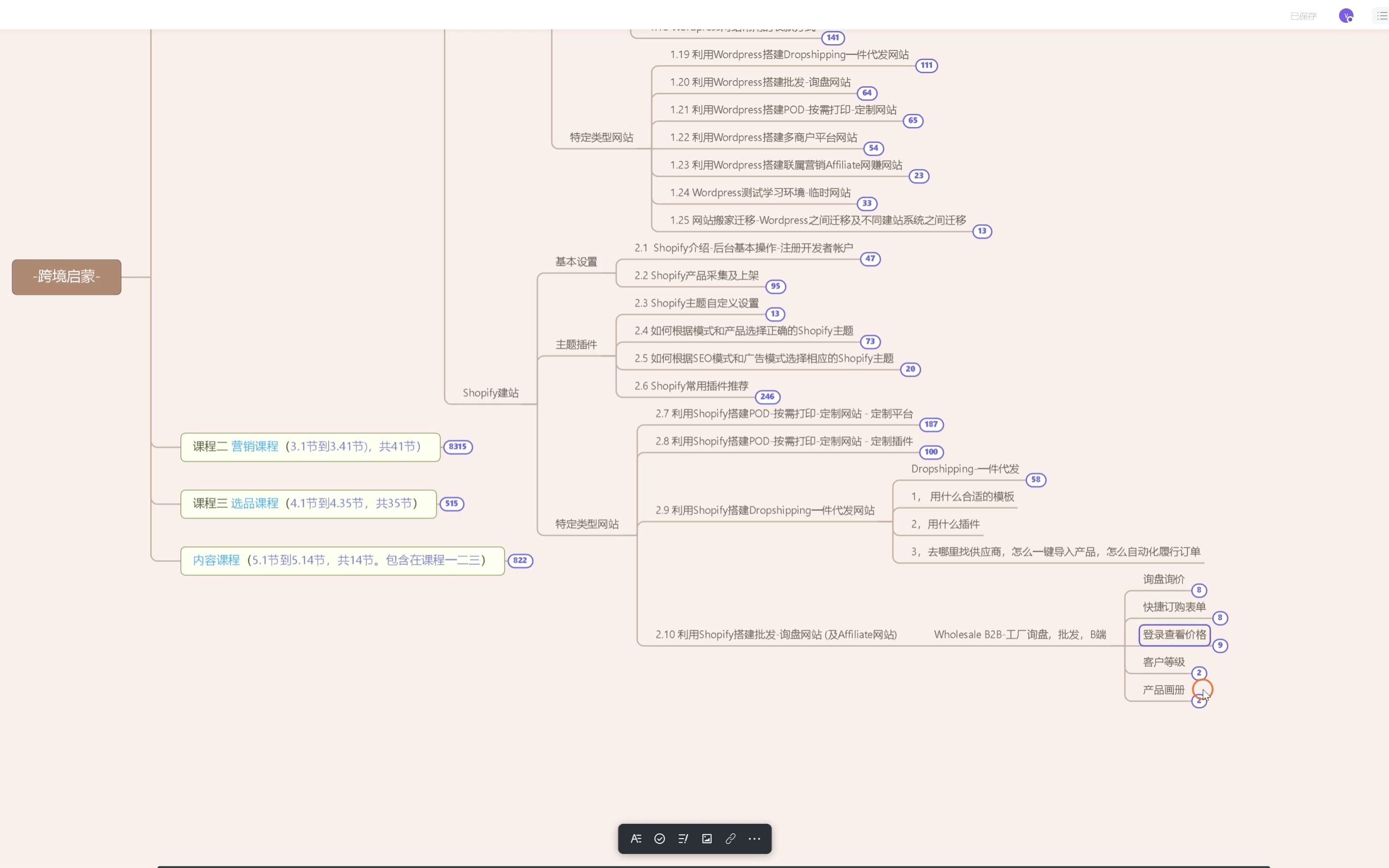1389x868 pixels.
Task: Expand the 822 badge on 内容课程 node
Action: 520,560
